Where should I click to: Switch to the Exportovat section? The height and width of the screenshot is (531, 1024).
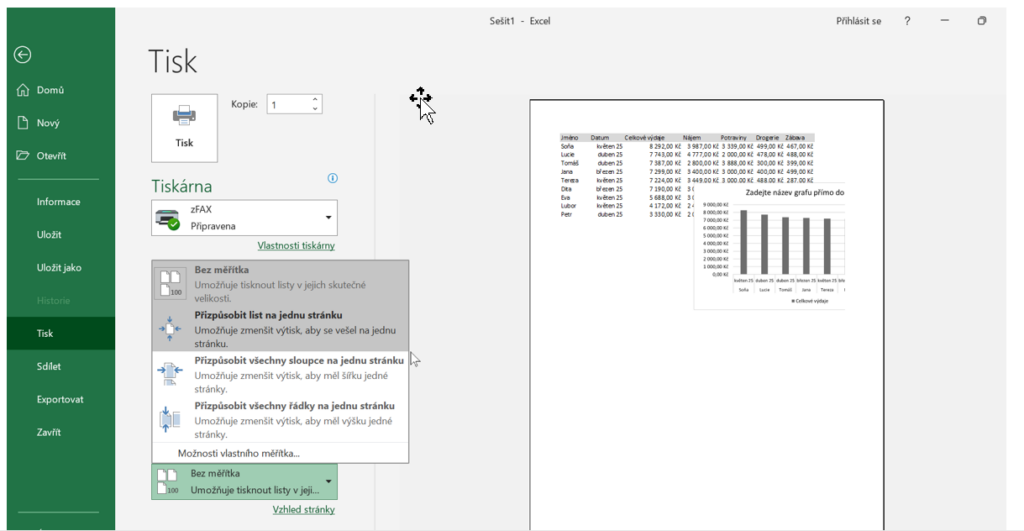(60, 399)
